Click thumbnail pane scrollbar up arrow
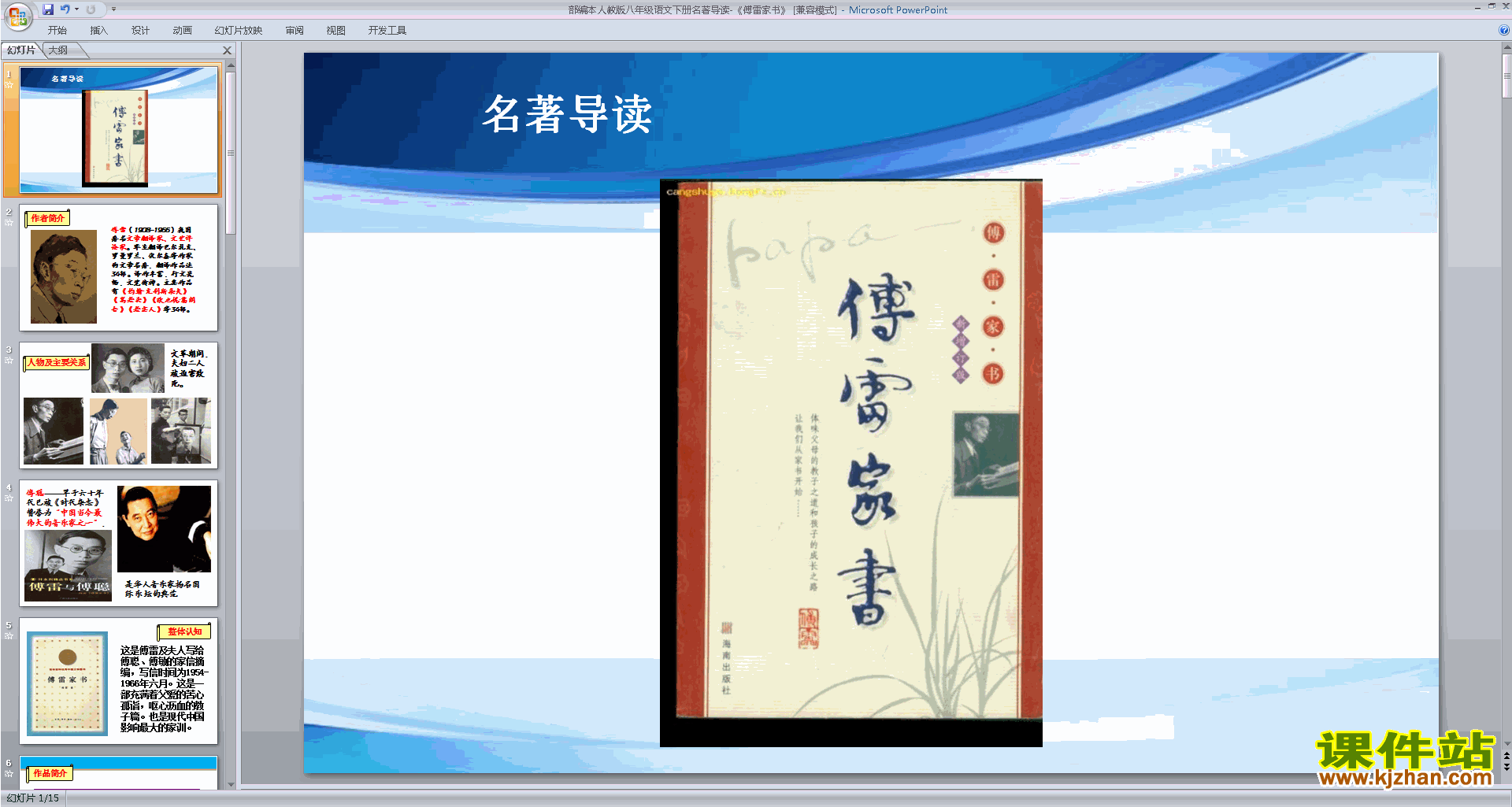Image resolution: width=1512 pixels, height=807 pixels. coord(231,66)
